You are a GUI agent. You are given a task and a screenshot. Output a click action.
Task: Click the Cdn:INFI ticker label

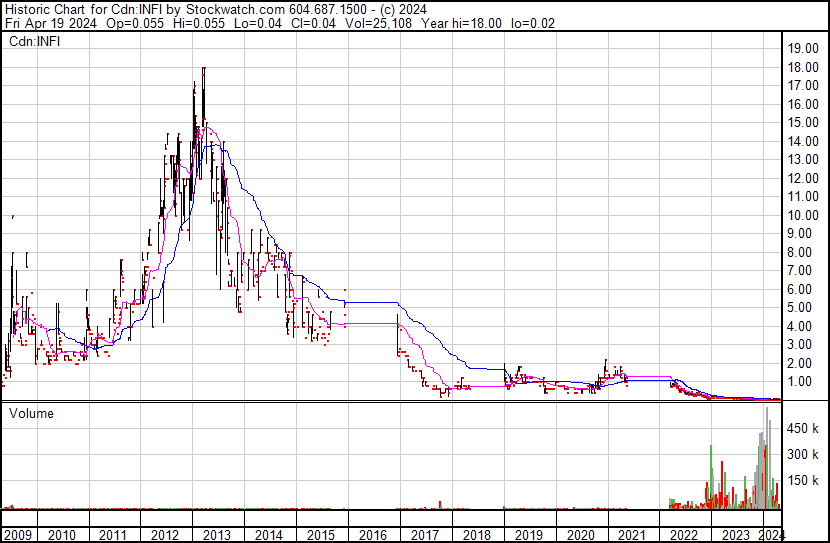36,42
